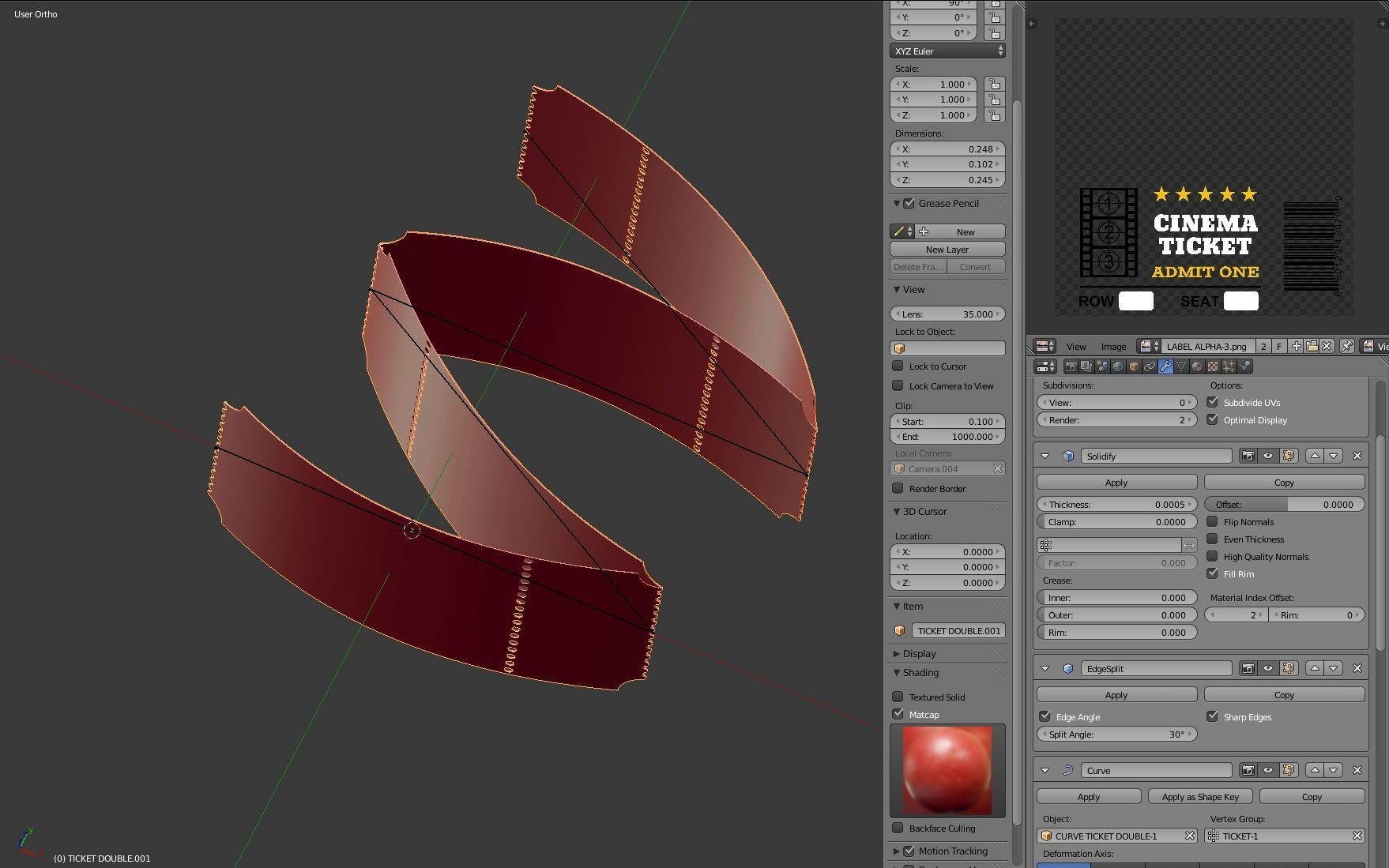
Task: Disable Fill Rim checkbox
Action: 1213,573
